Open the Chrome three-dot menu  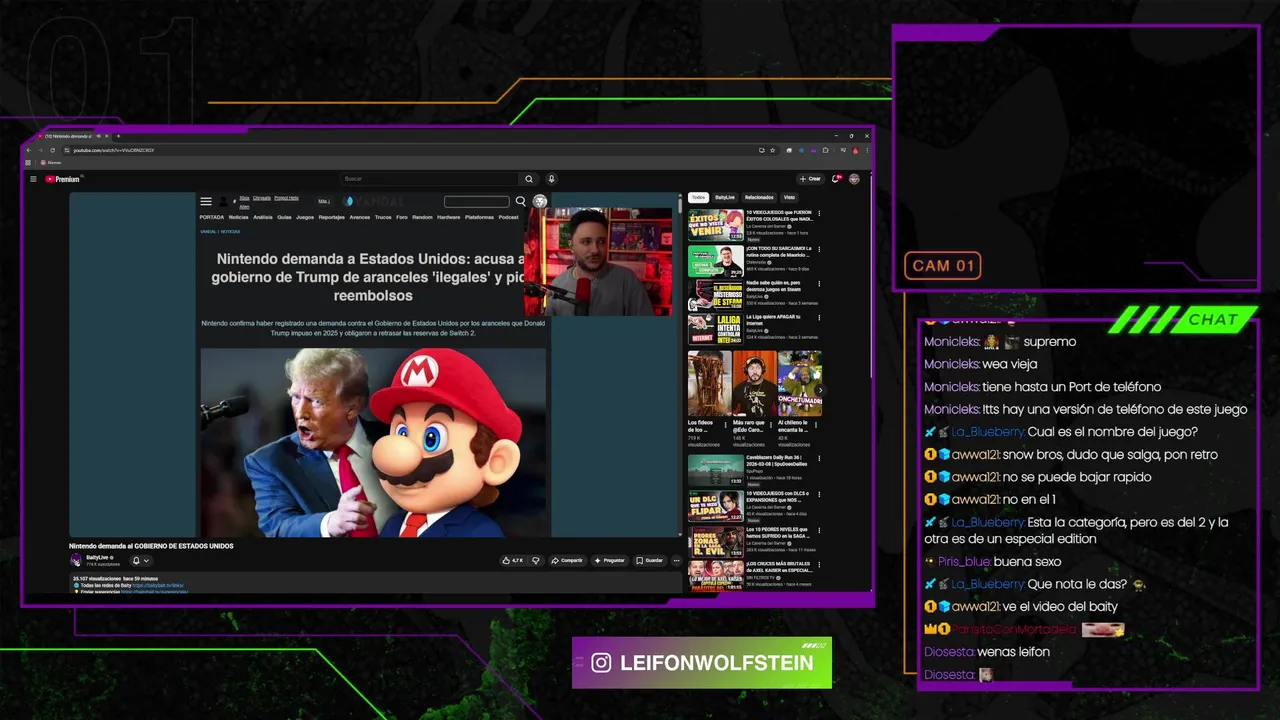tap(865, 150)
